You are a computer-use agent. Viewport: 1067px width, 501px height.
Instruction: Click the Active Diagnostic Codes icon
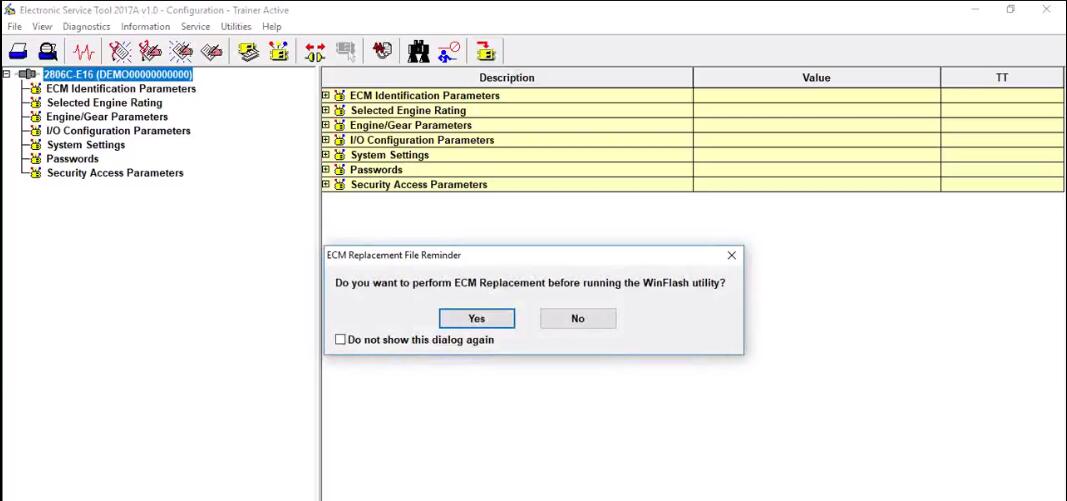120,51
